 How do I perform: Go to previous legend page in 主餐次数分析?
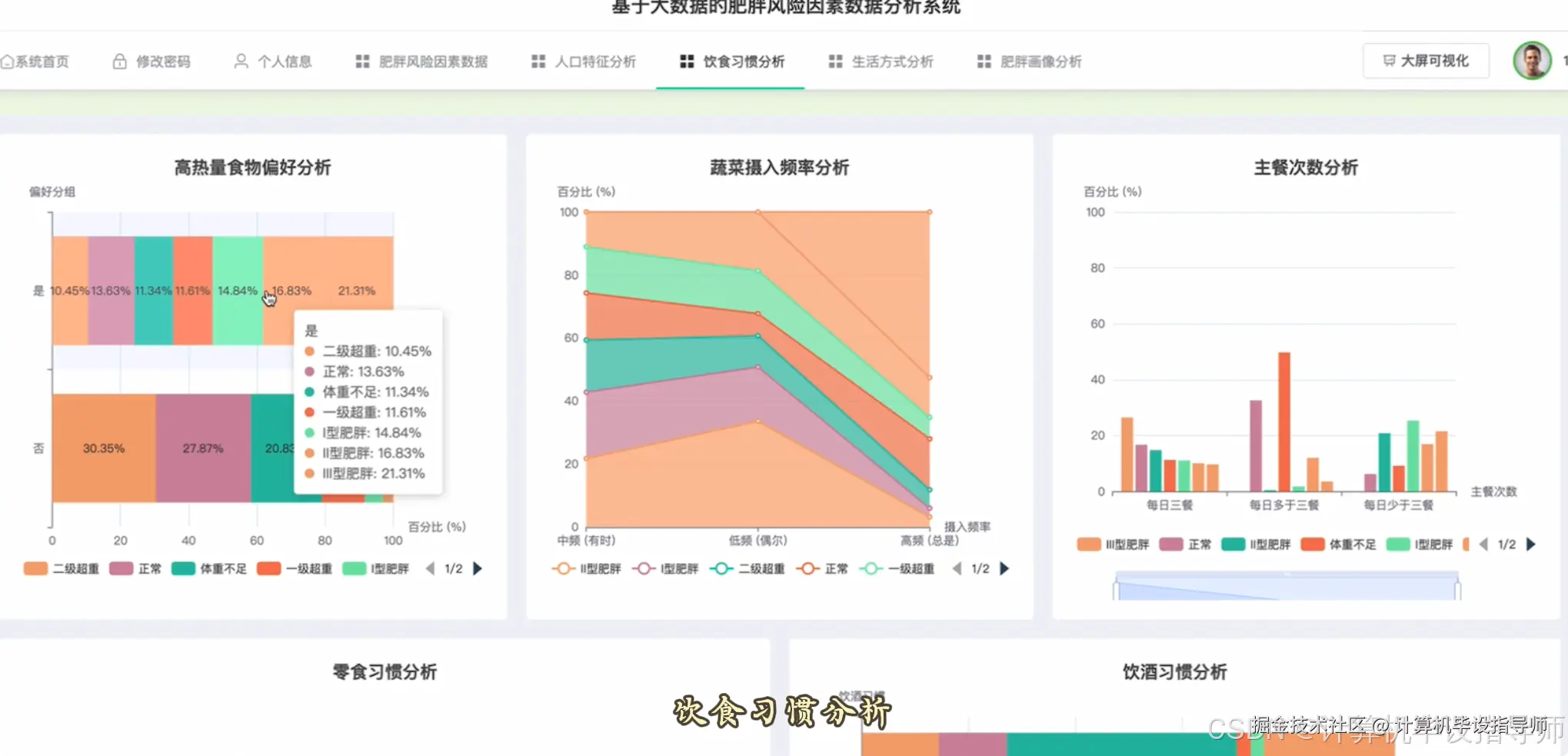[1483, 544]
